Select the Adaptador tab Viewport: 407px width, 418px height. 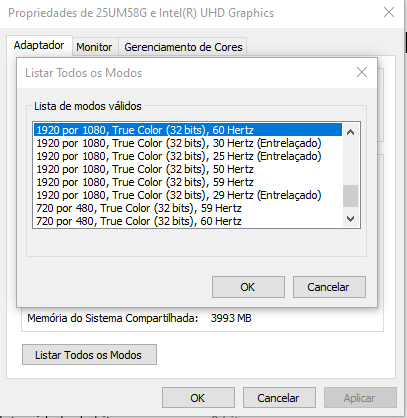pyautogui.click(x=39, y=45)
